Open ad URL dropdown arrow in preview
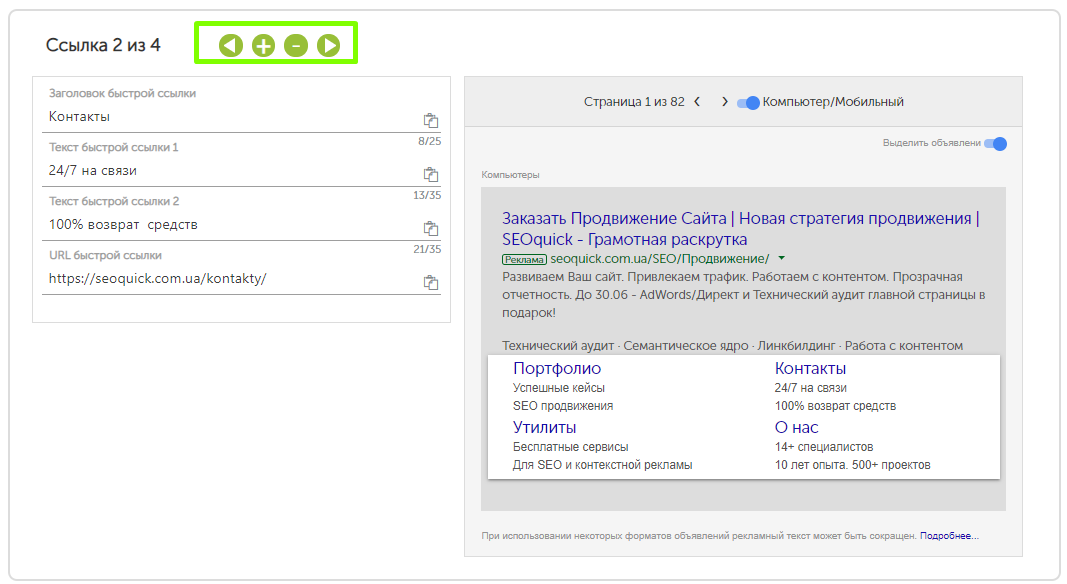Screen dimensions: 1067x584 pos(782,258)
